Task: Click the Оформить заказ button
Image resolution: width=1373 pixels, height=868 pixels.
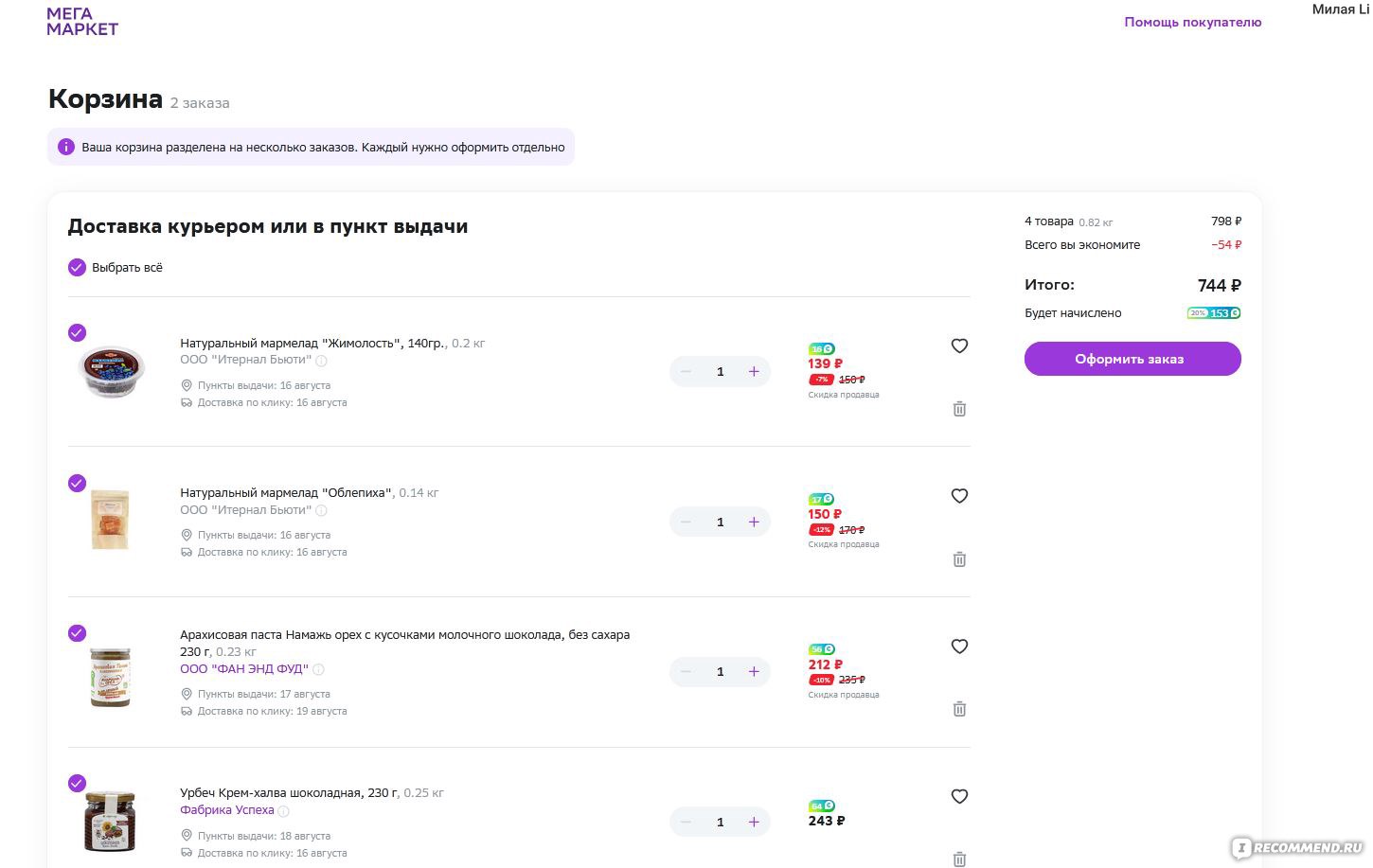Action: tap(1132, 359)
